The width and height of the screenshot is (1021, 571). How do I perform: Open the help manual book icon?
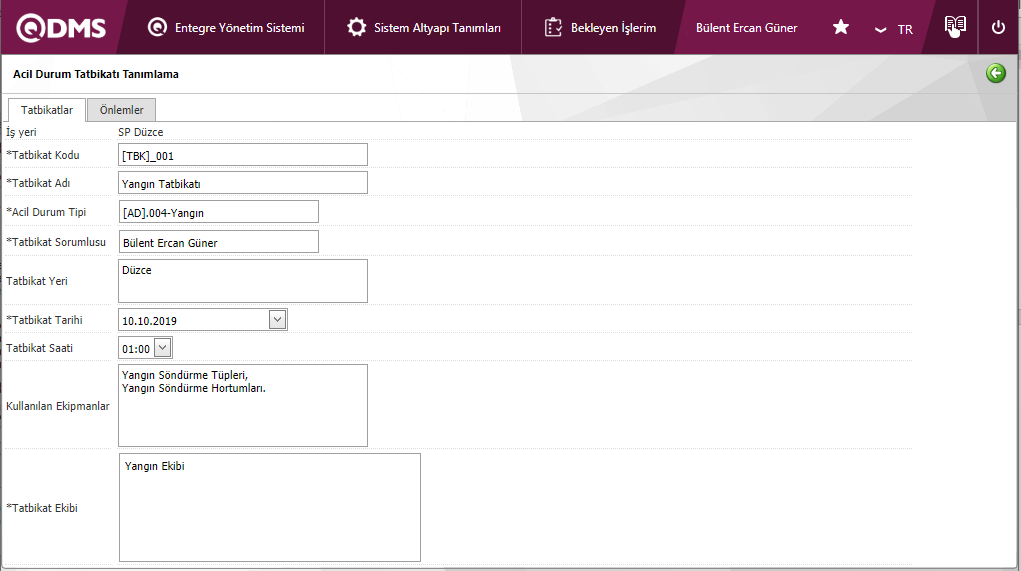(x=955, y=27)
